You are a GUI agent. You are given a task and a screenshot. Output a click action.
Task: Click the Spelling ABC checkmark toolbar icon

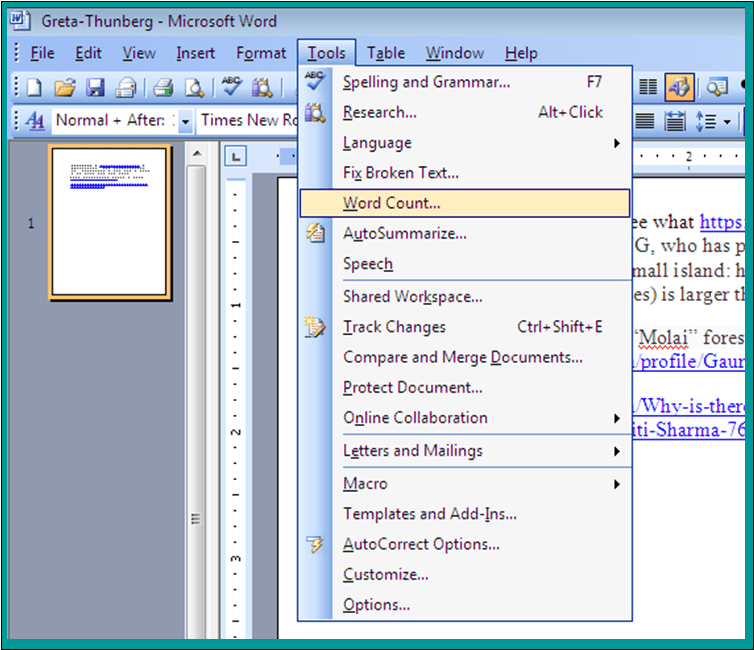pos(232,87)
